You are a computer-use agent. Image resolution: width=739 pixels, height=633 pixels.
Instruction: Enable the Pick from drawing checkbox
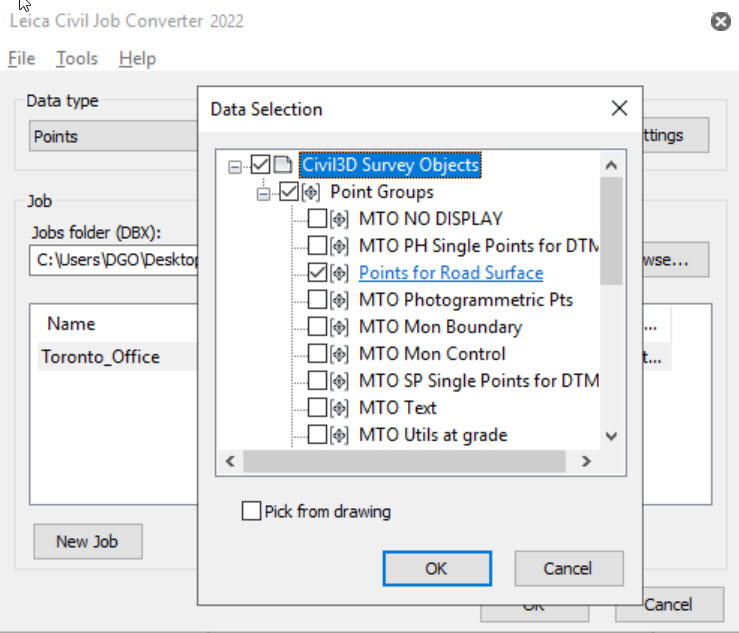[x=251, y=511]
